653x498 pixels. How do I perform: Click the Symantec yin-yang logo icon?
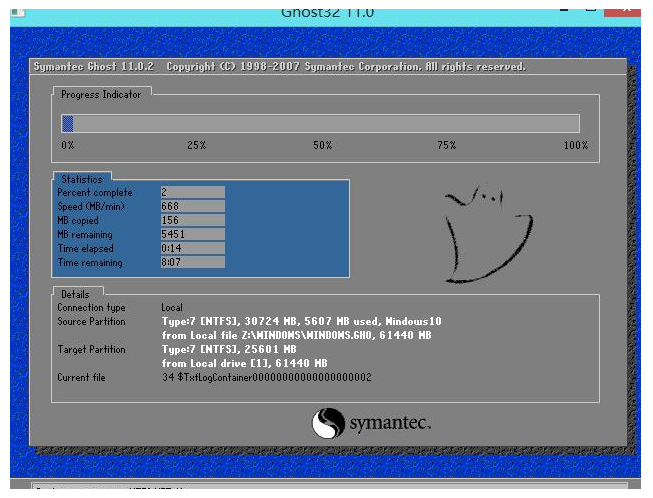click(x=329, y=424)
